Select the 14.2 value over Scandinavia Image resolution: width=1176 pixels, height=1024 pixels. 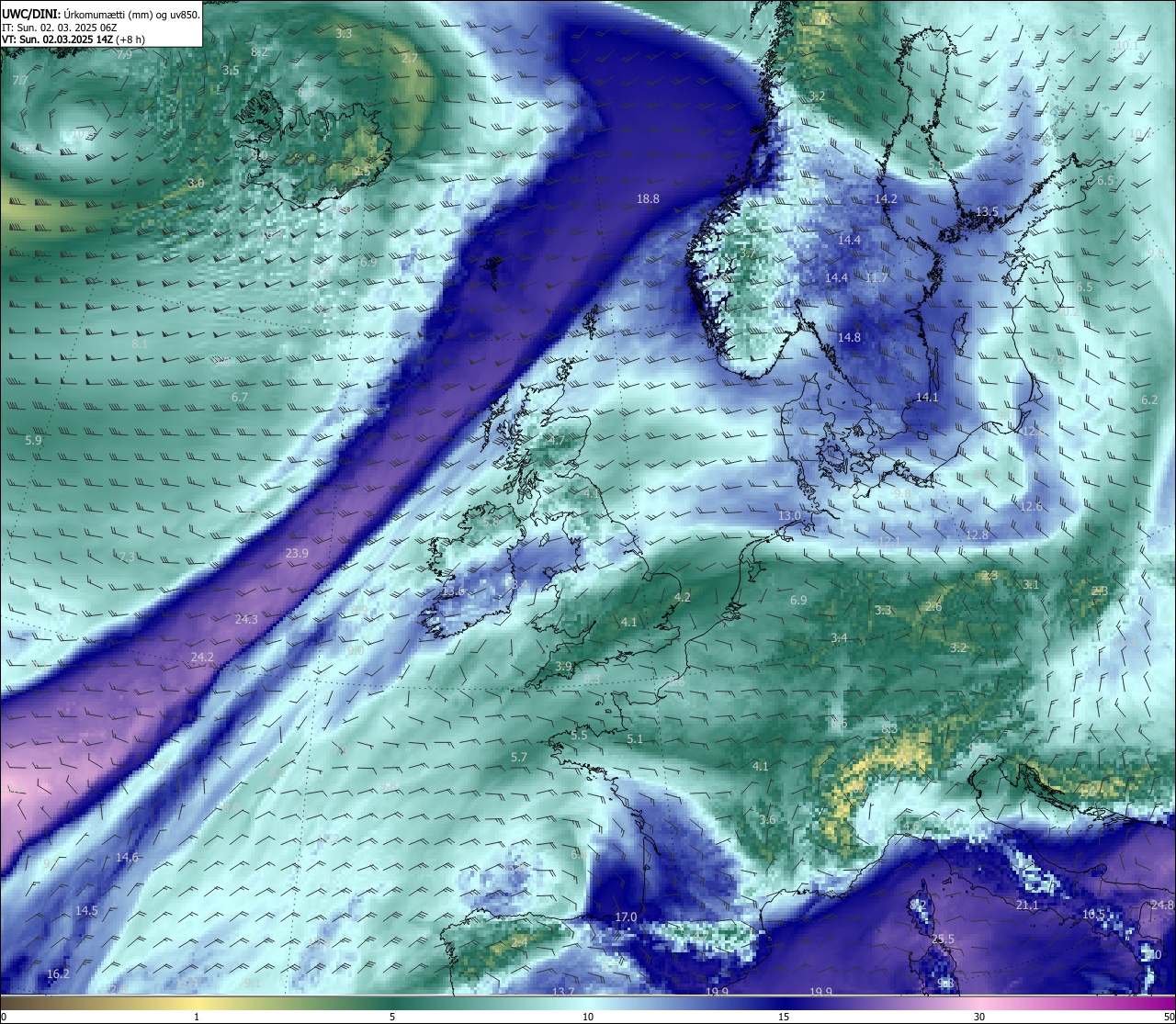[x=886, y=198]
